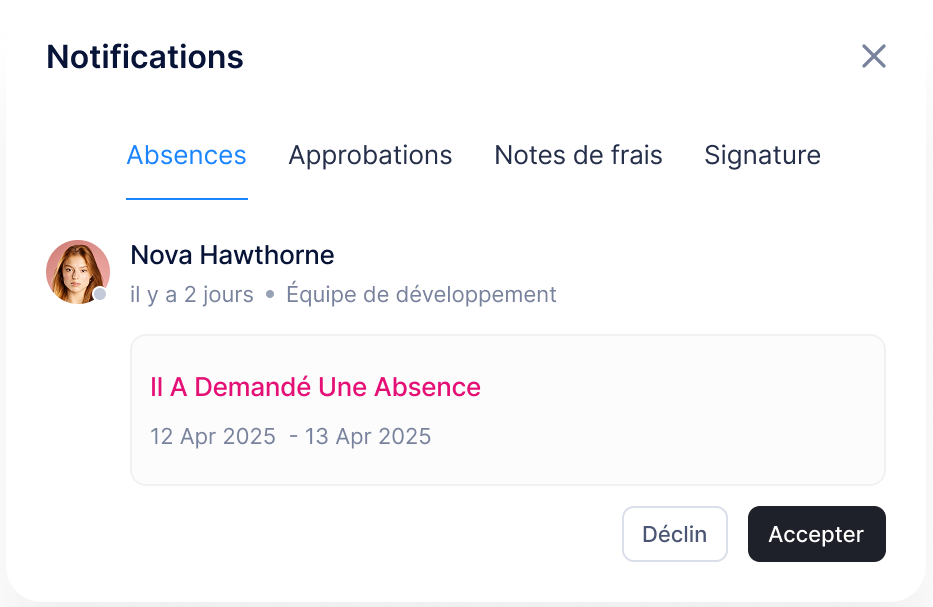Close the Notifications panel

click(873, 56)
